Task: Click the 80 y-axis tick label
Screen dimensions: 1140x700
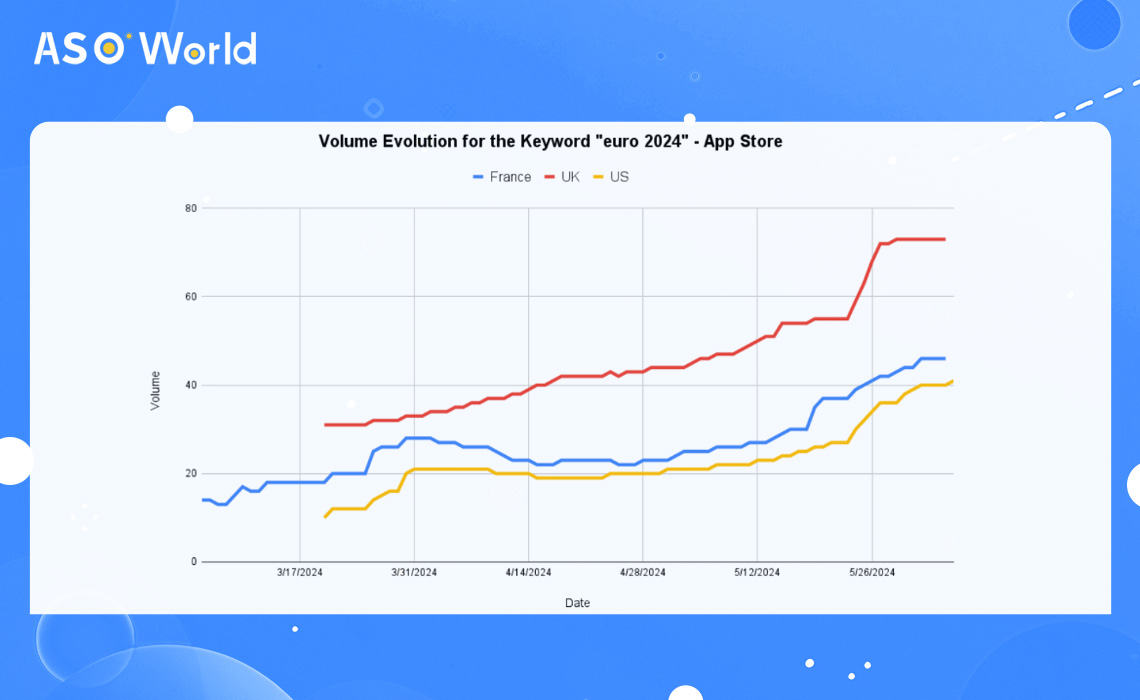Action: 191,208
